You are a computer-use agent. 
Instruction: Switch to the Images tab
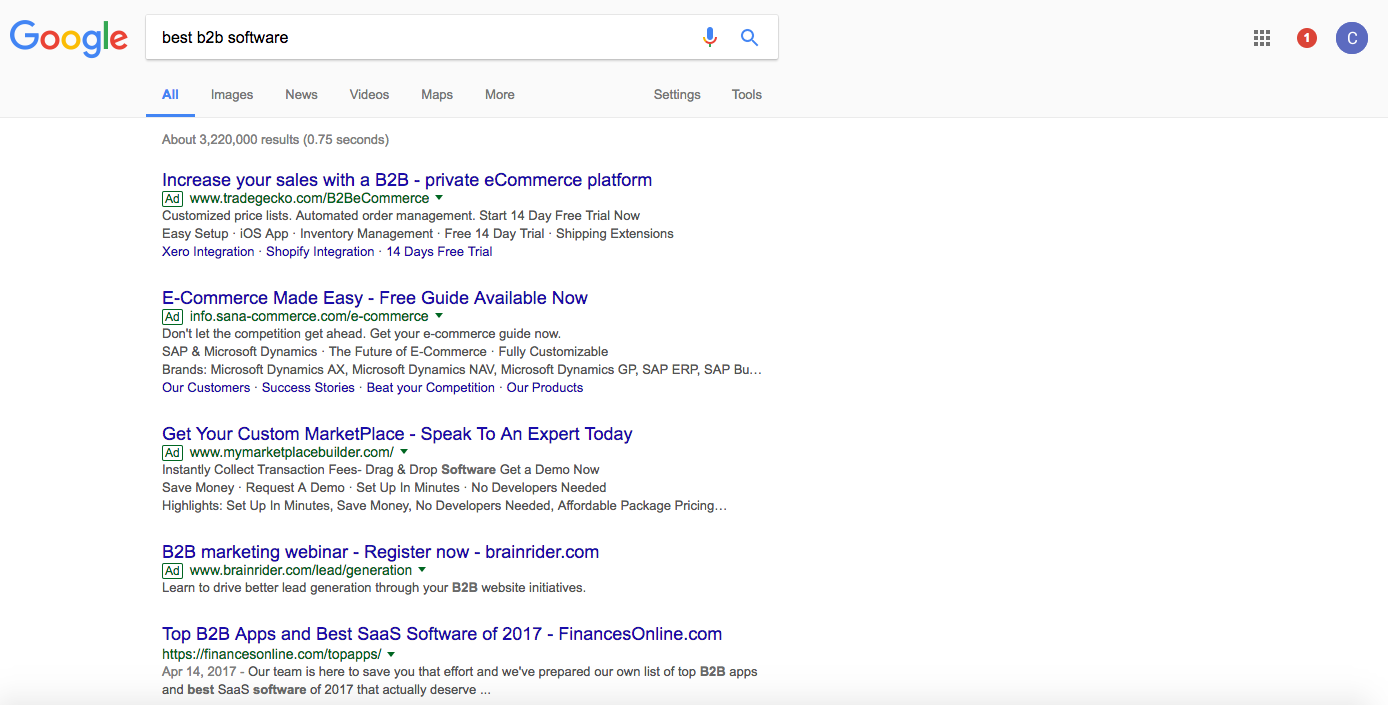(232, 95)
